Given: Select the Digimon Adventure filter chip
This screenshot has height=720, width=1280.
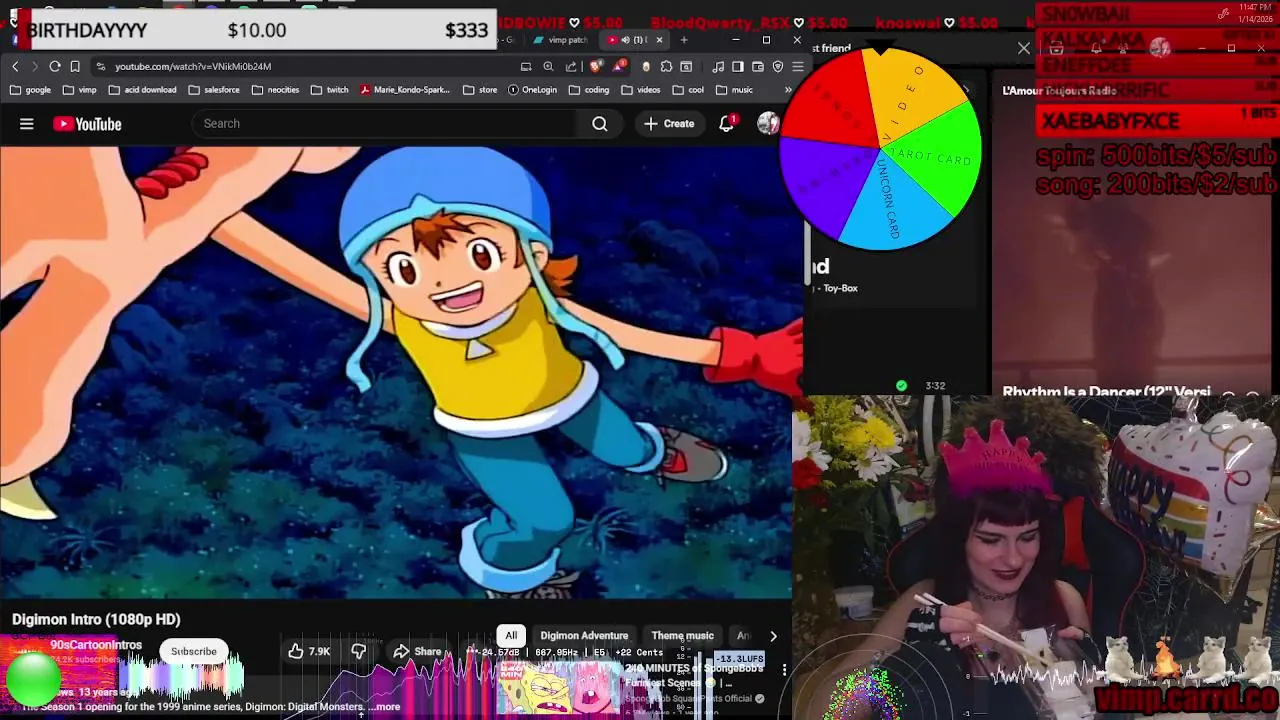Looking at the screenshot, I should click(584, 636).
